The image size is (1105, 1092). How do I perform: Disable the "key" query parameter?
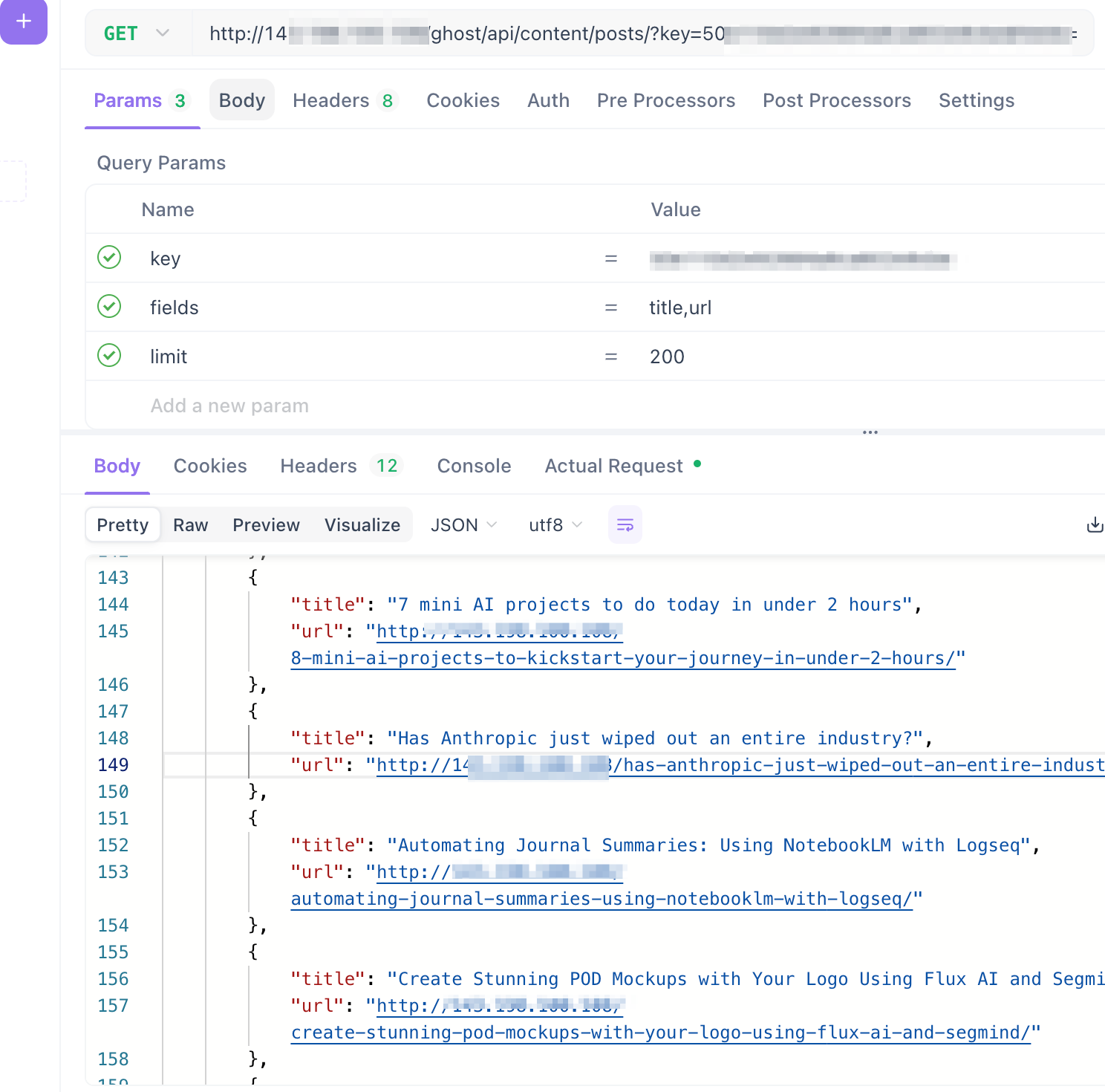[x=109, y=258]
